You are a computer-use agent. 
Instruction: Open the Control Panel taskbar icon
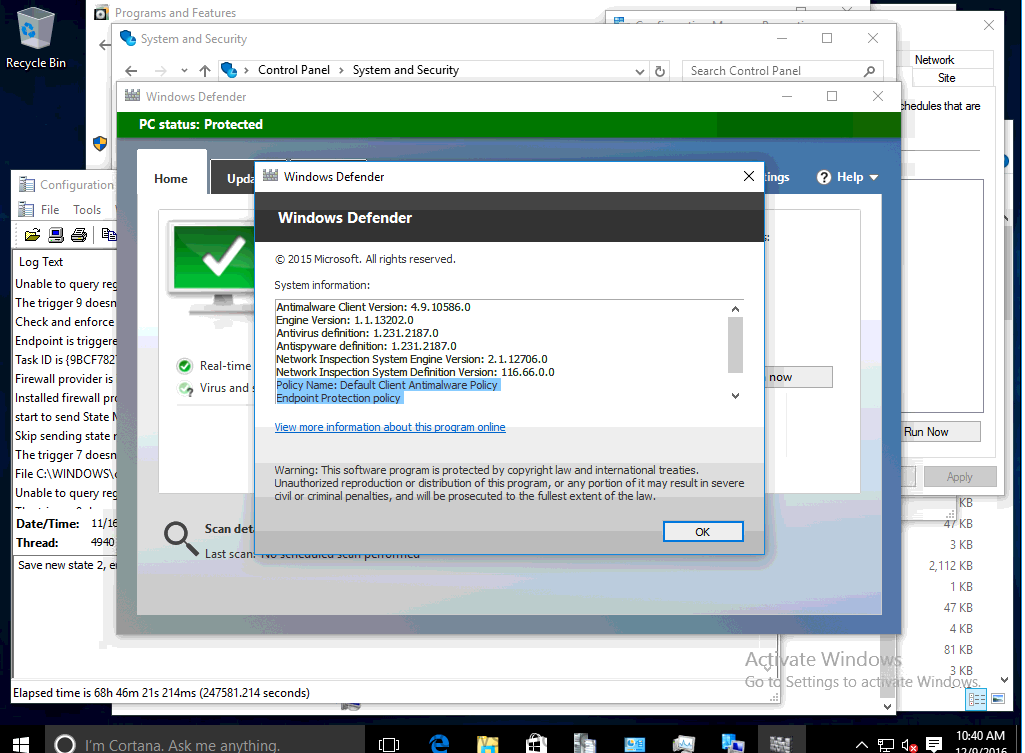(634, 744)
